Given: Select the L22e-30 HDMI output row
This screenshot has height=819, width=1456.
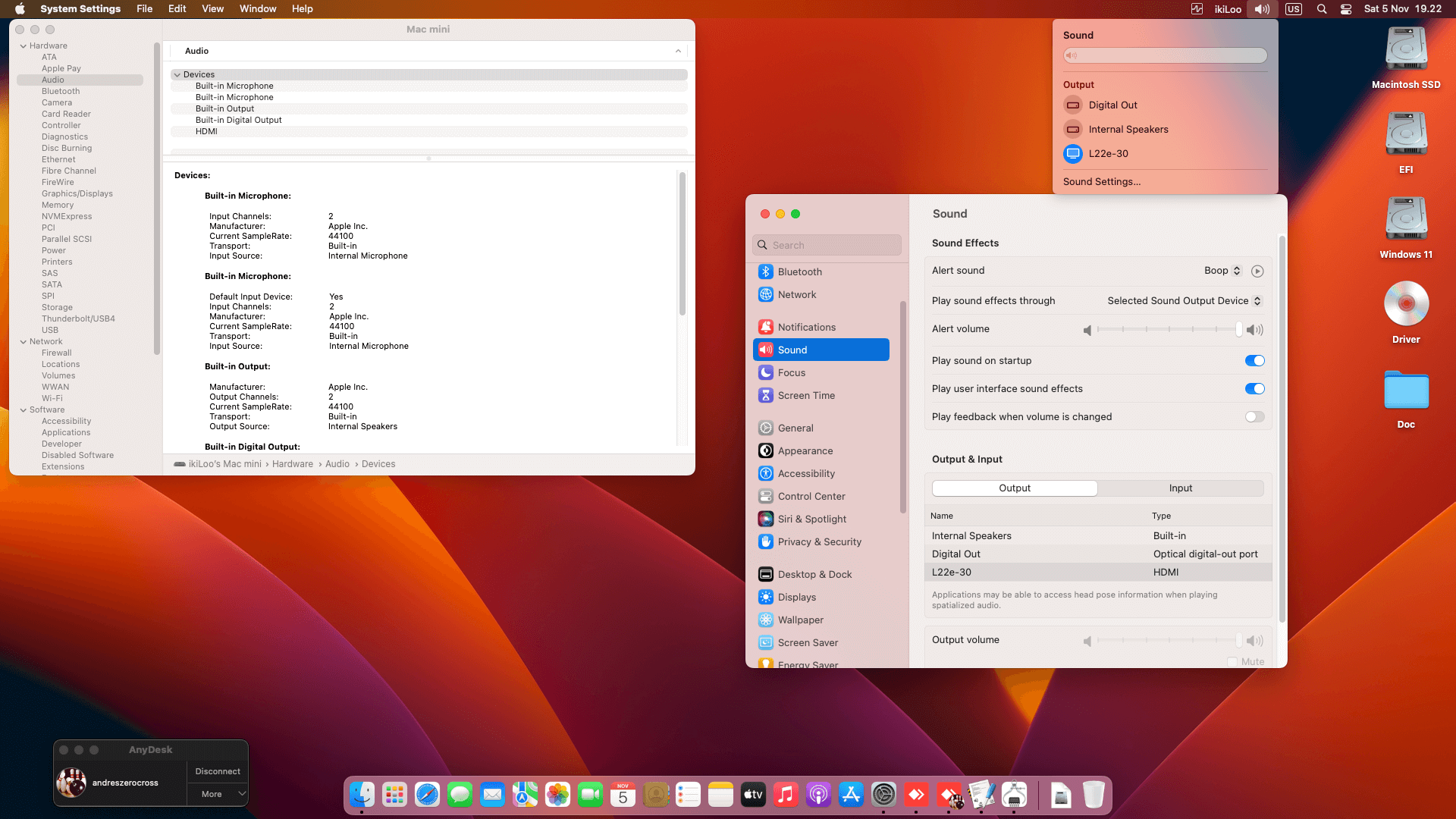Looking at the screenshot, I should pyautogui.click(x=1098, y=573).
